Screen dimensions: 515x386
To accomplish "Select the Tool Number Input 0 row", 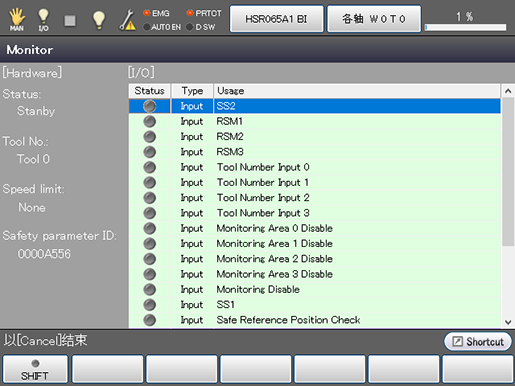I will [x=315, y=167].
